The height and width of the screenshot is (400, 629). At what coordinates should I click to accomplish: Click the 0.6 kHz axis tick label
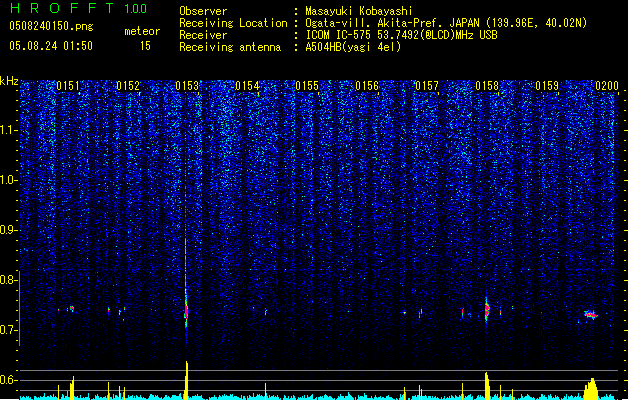8,380
